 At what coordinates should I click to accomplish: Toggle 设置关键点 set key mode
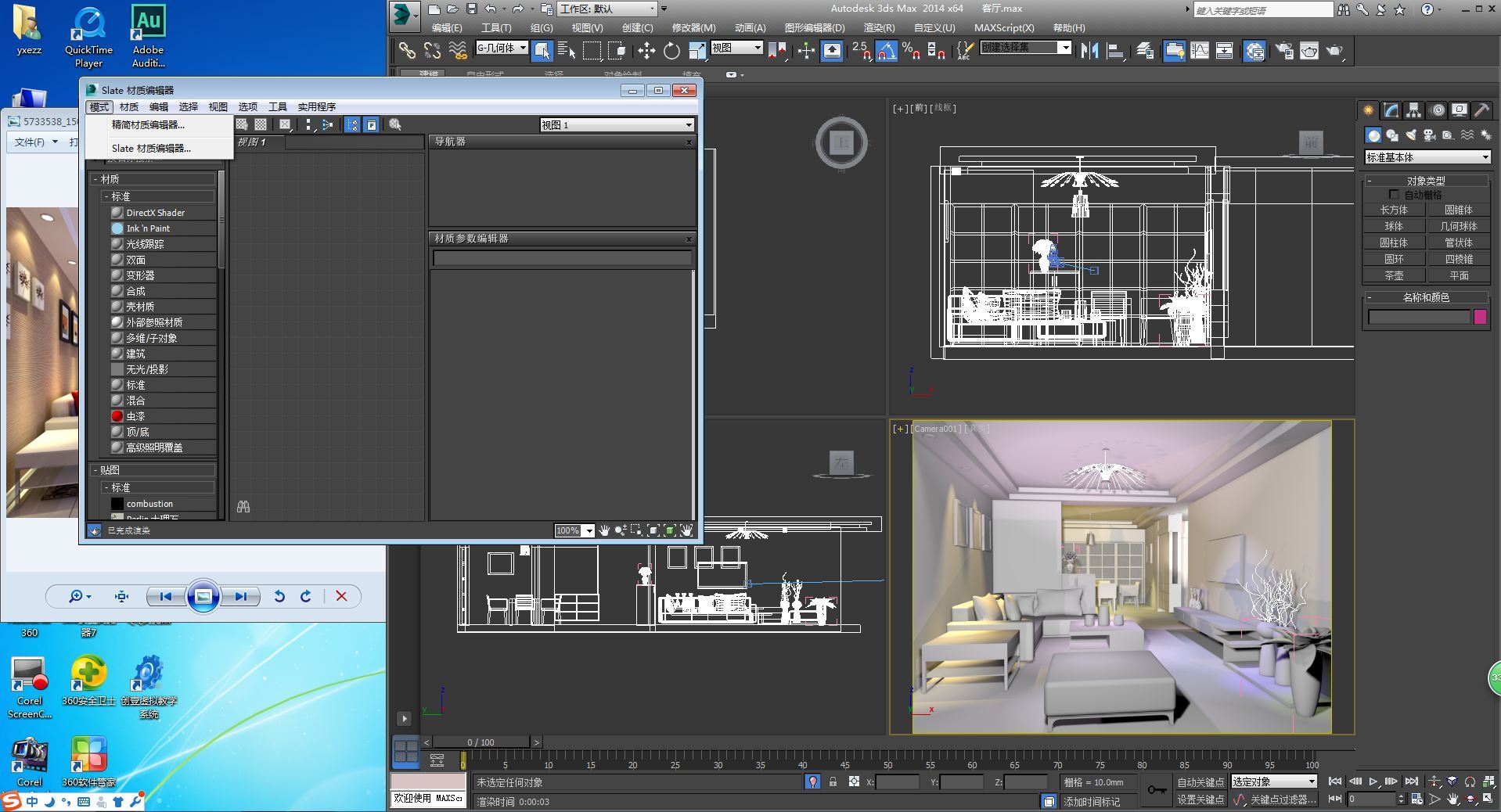[x=1200, y=799]
